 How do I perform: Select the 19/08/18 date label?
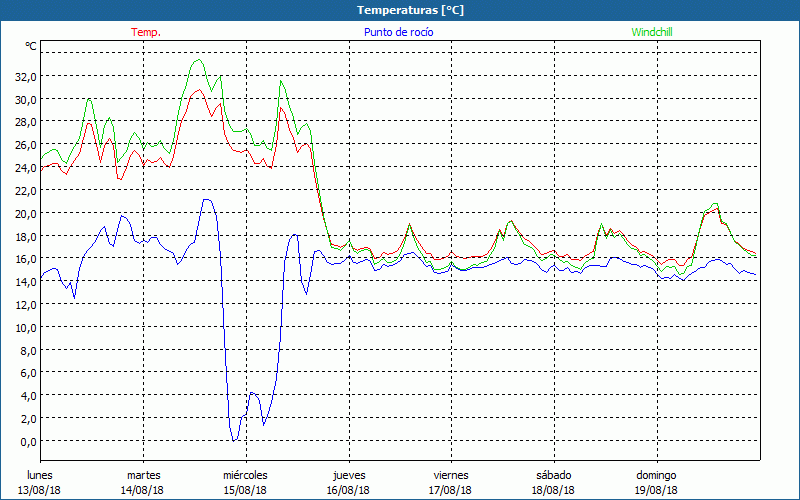[656, 490]
